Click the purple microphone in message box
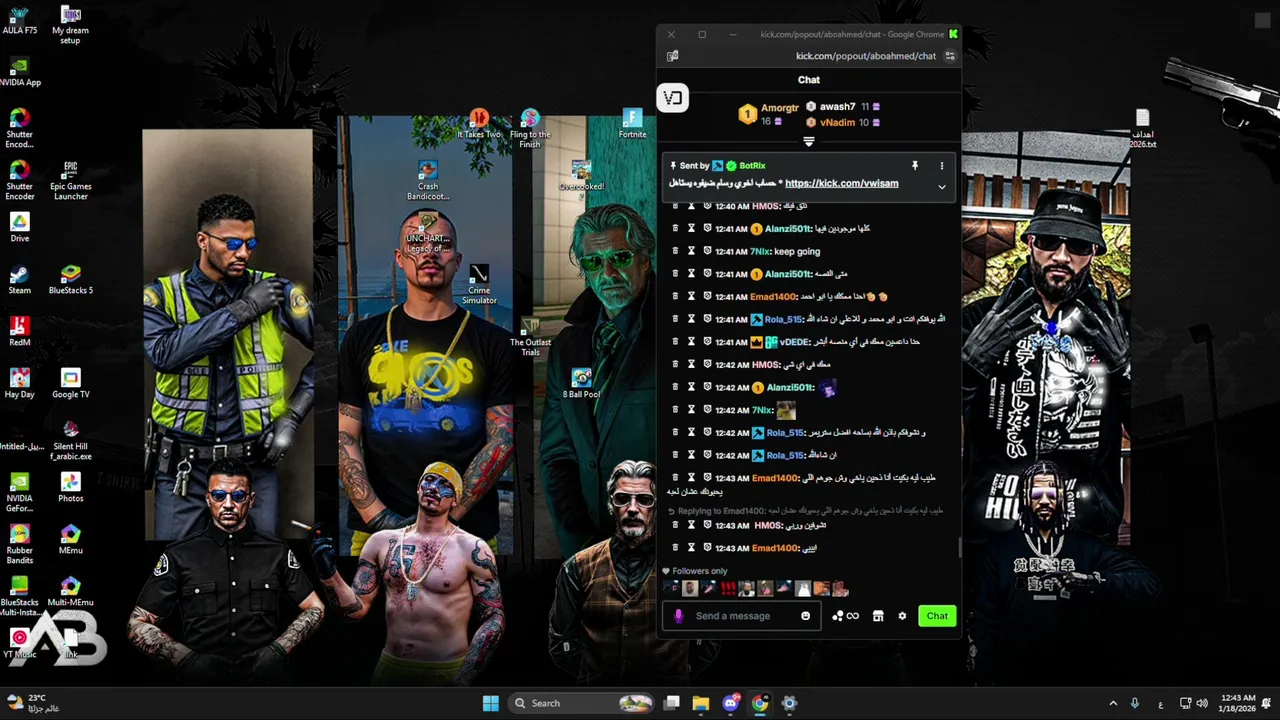The height and width of the screenshot is (720, 1280). click(678, 616)
